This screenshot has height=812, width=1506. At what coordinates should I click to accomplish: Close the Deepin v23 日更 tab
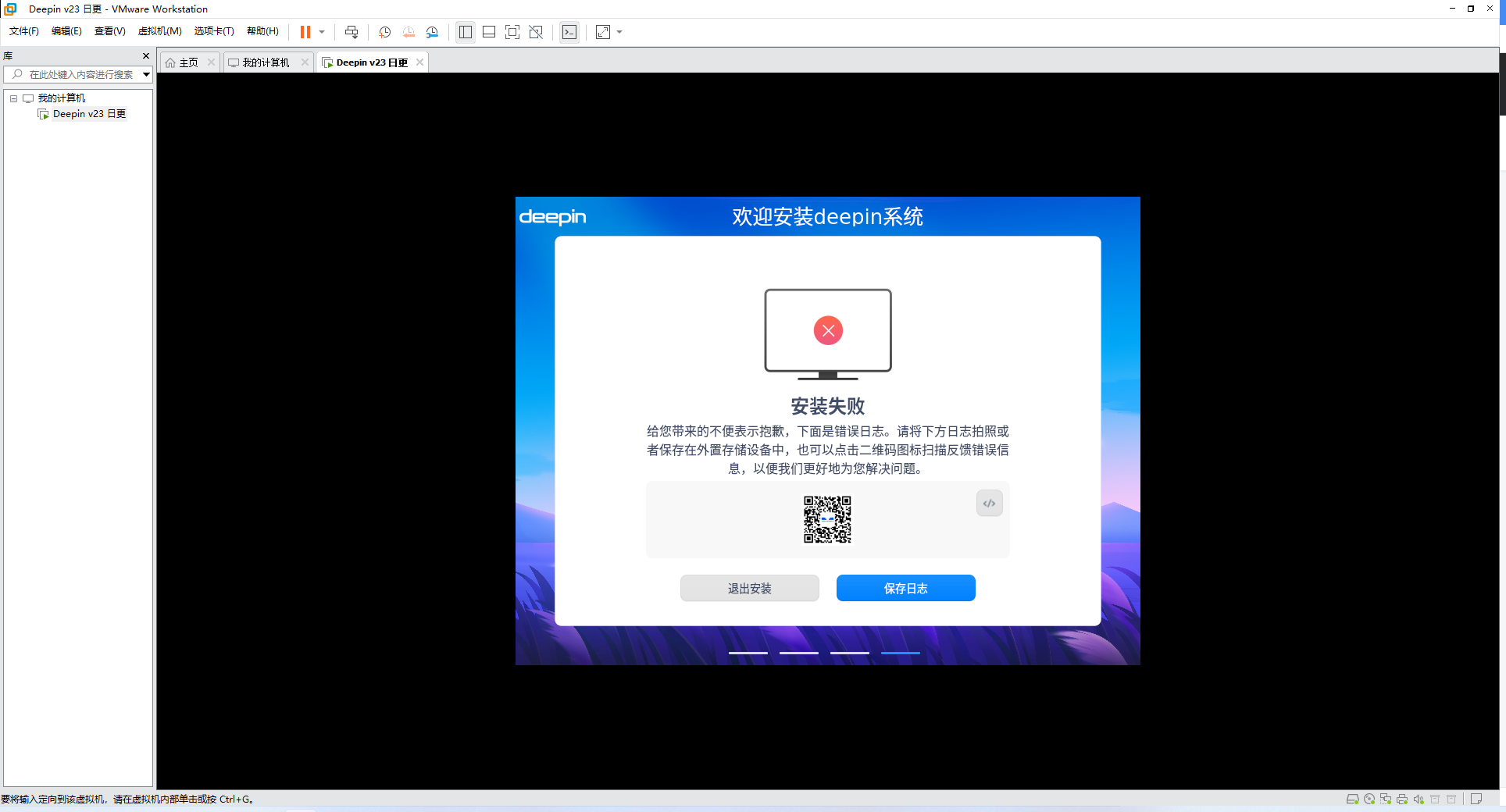click(420, 62)
